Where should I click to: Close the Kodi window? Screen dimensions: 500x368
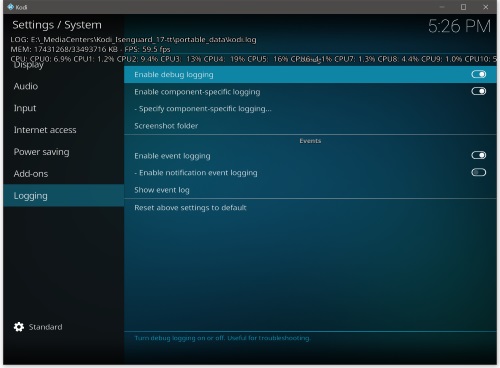[x=486, y=7]
